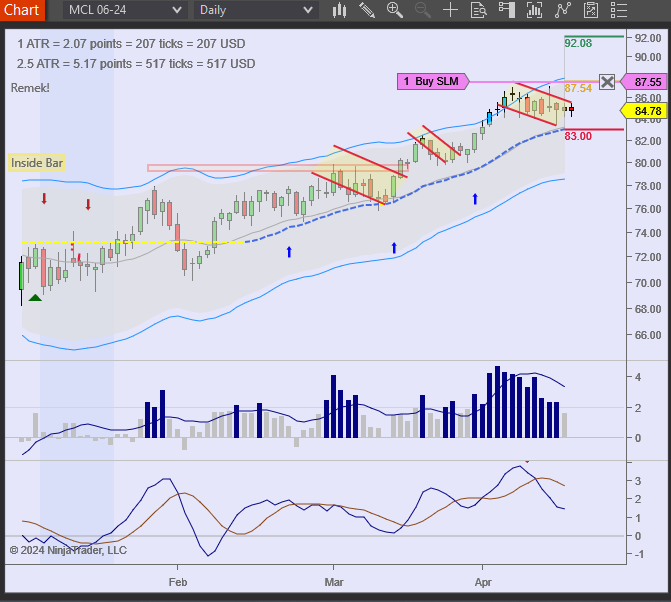Click the green up triangle marker
Viewport: 671px width, 602px height.
pos(35,298)
